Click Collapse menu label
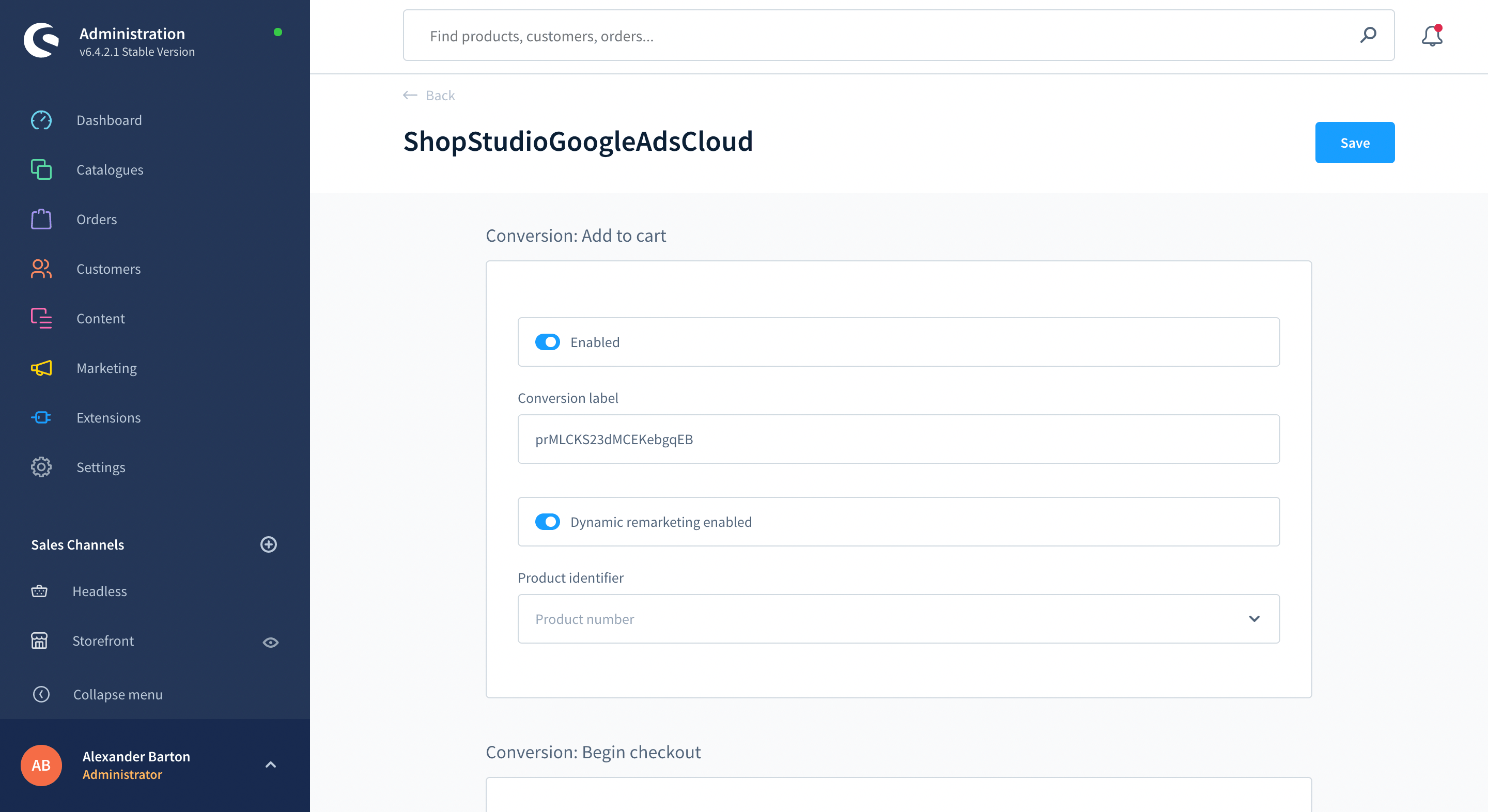 tap(118, 695)
